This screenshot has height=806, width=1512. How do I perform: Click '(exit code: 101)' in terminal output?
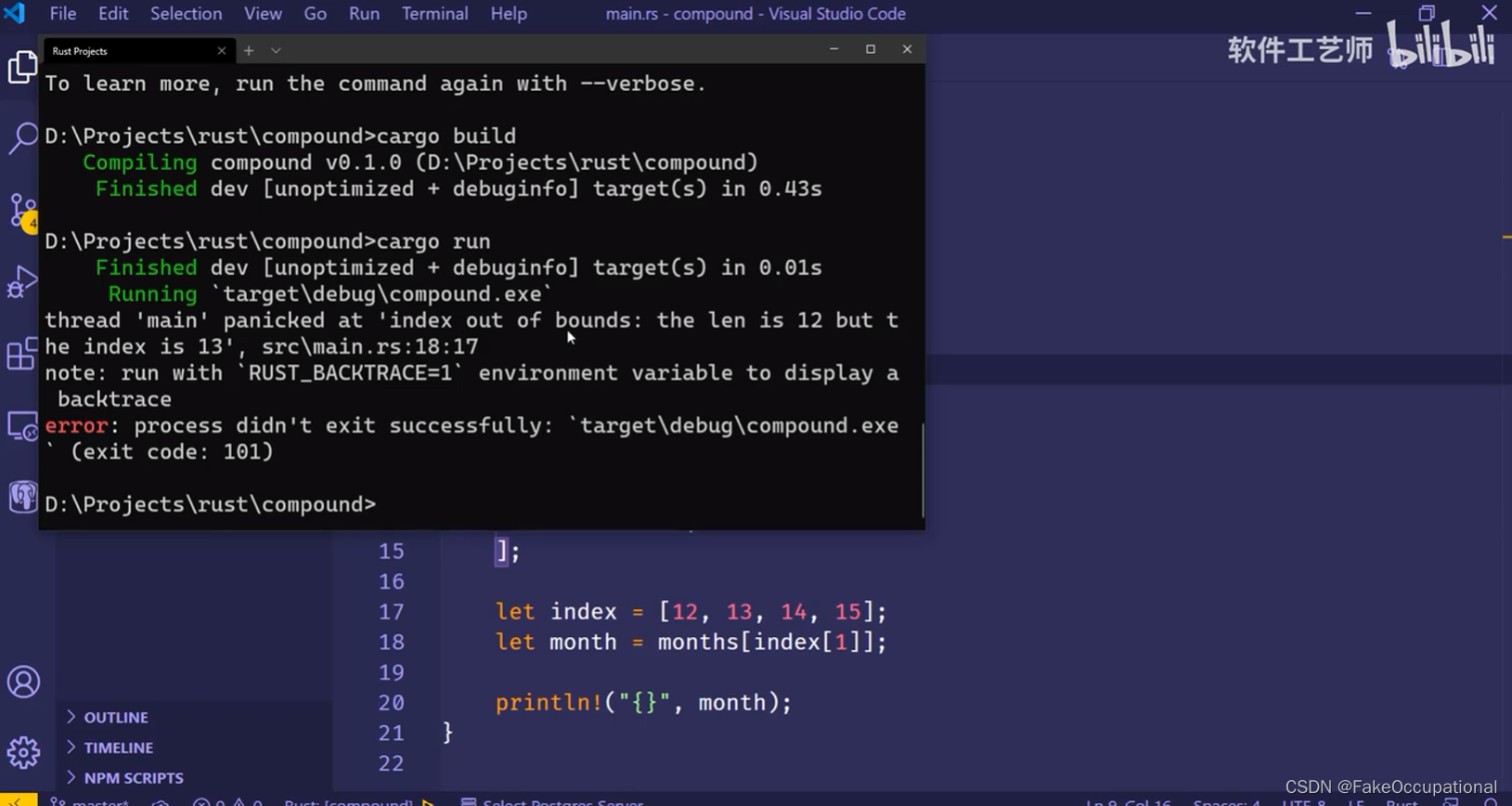[172, 452]
